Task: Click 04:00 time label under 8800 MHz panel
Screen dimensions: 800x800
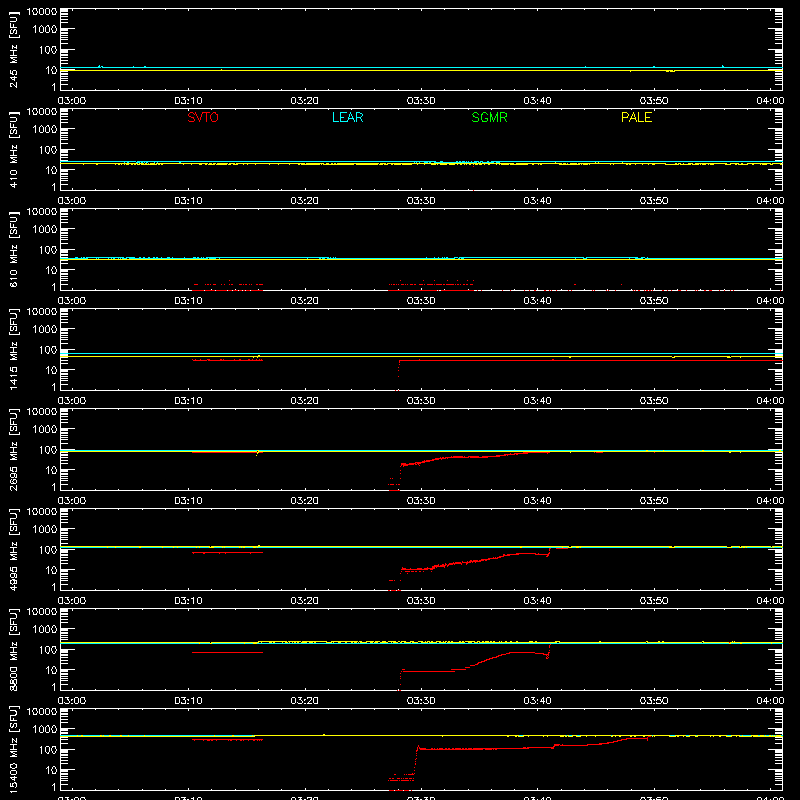Action: 770,701
